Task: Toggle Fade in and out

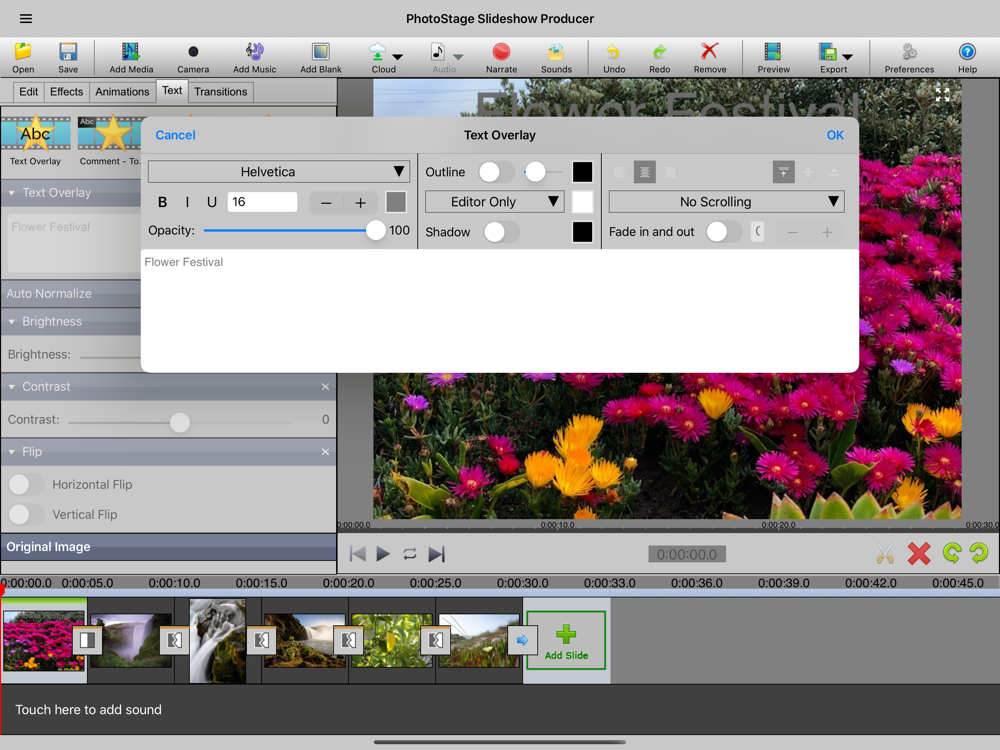Action: coord(723,232)
